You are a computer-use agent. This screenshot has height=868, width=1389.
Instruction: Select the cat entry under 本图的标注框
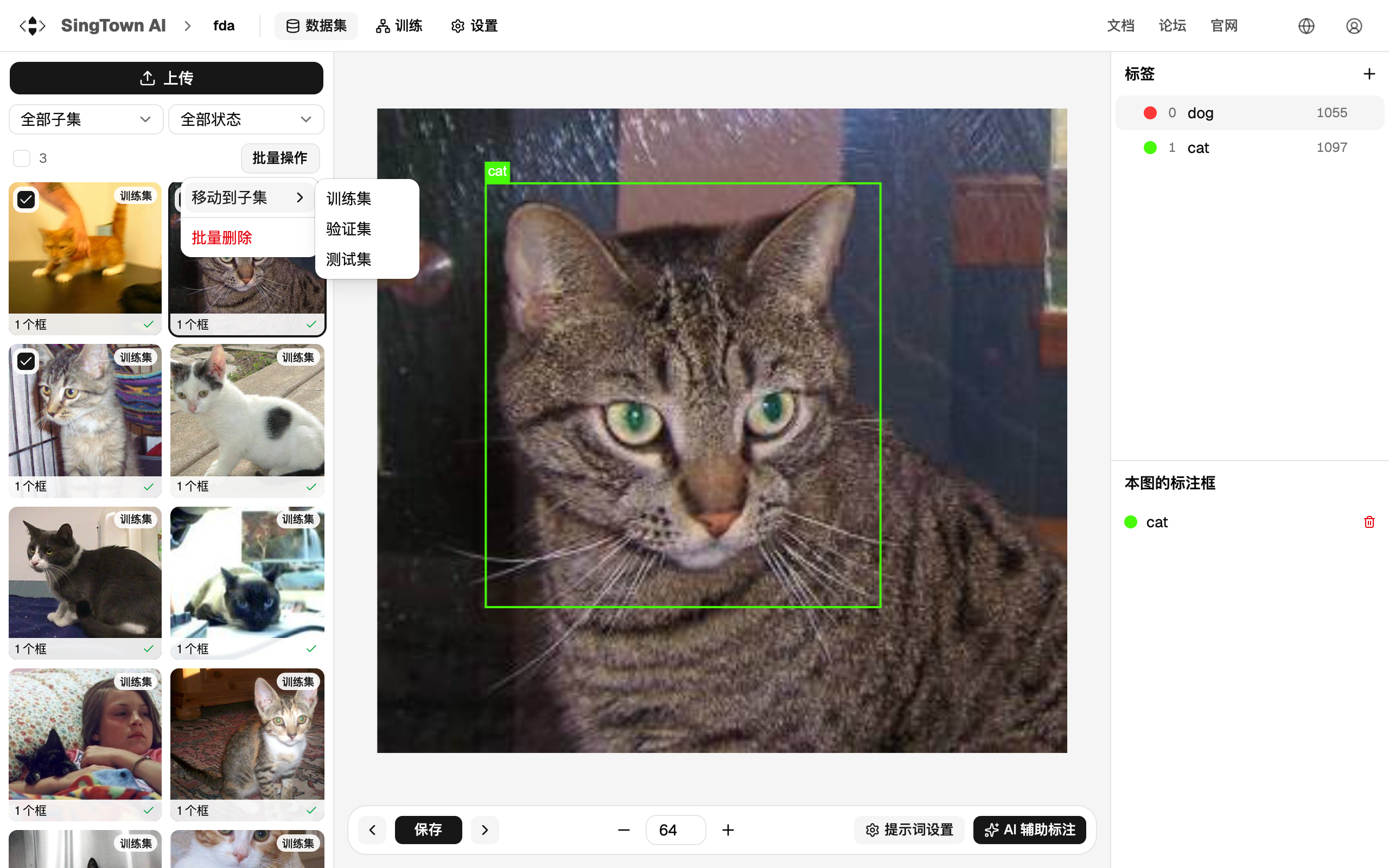(x=1250, y=522)
